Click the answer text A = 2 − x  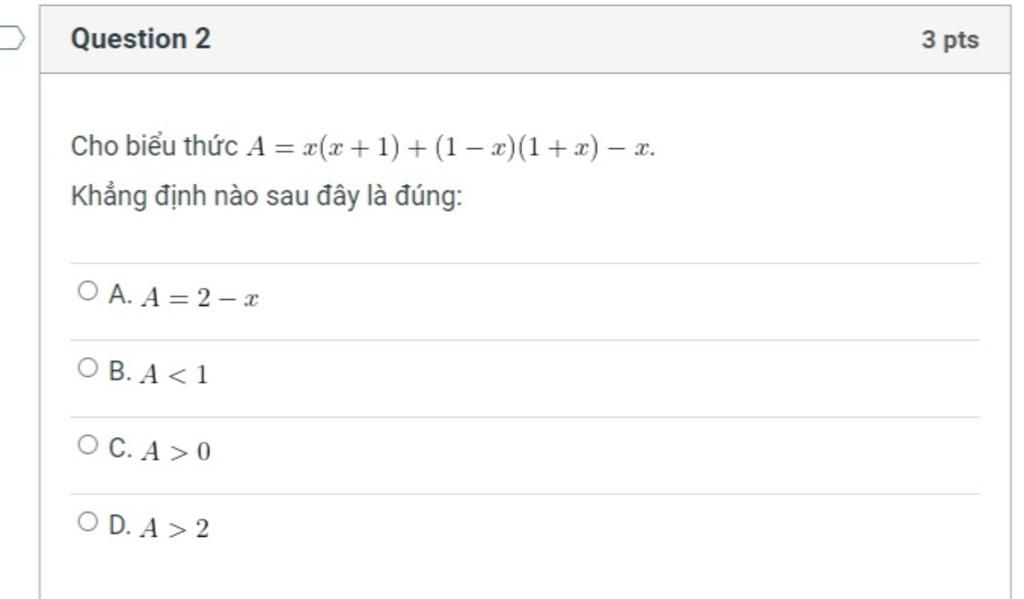click(200, 298)
